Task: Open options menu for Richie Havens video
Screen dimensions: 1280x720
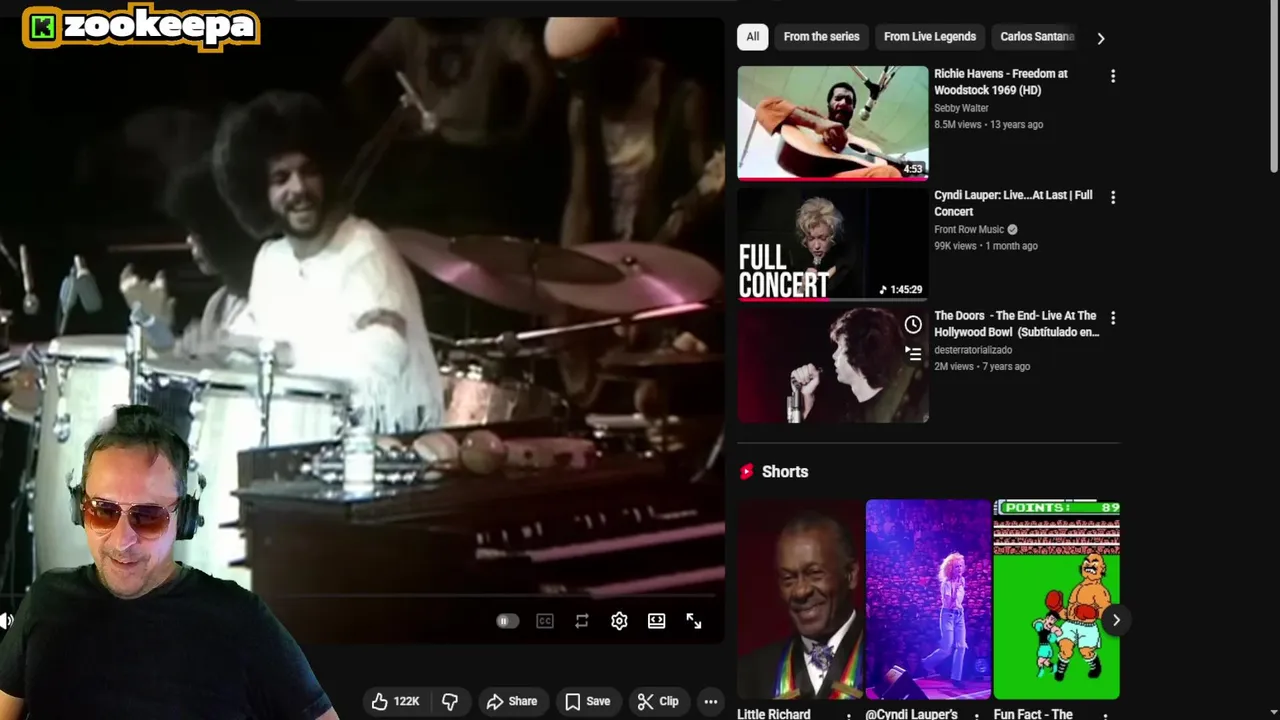Action: pyautogui.click(x=1113, y=76)
